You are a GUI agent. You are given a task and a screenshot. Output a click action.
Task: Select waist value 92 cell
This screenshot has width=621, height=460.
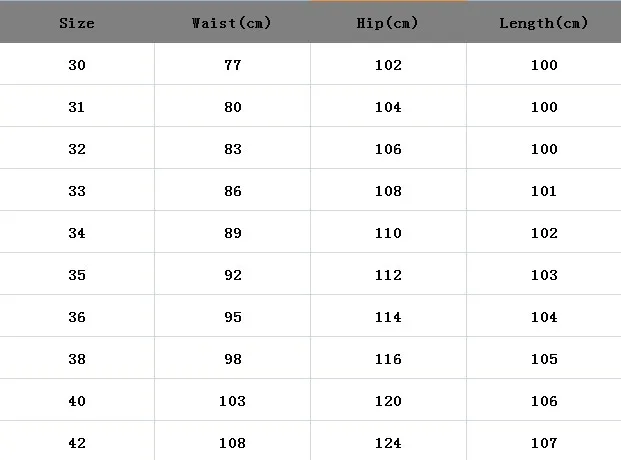coord(232,274)
